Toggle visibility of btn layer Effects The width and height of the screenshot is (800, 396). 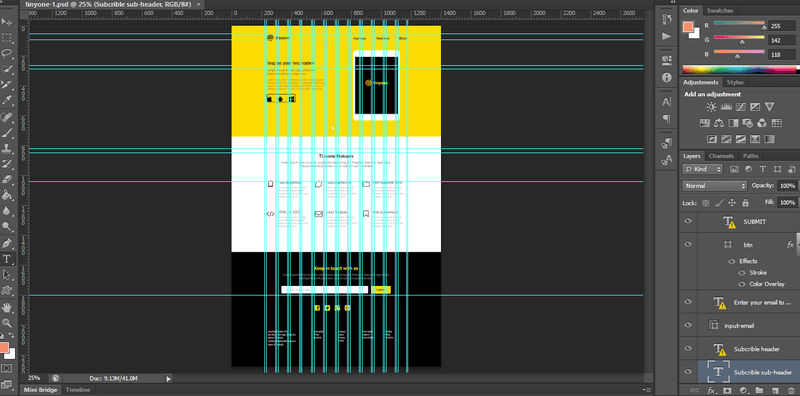[x=731, y=261]
